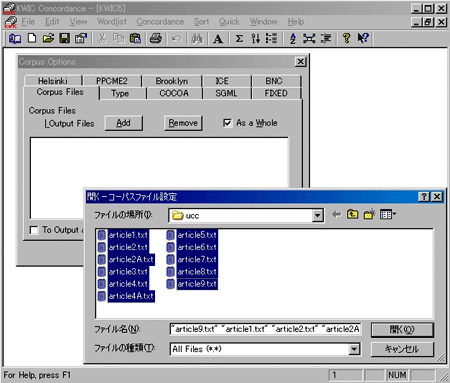
Task: Click the sigma summation toolbar icon
Action: 239,39
